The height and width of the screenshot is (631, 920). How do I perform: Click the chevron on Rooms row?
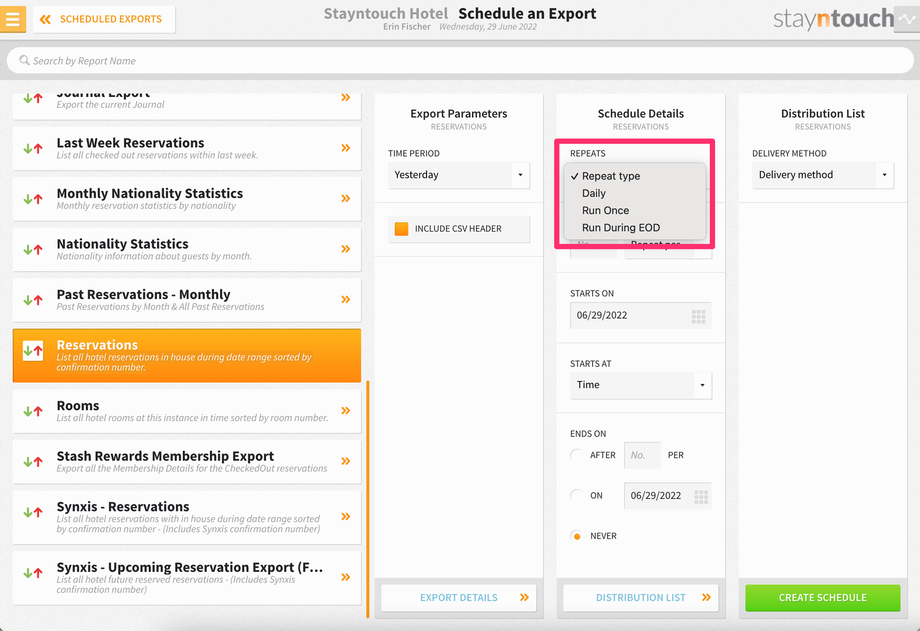pos(346,410)
